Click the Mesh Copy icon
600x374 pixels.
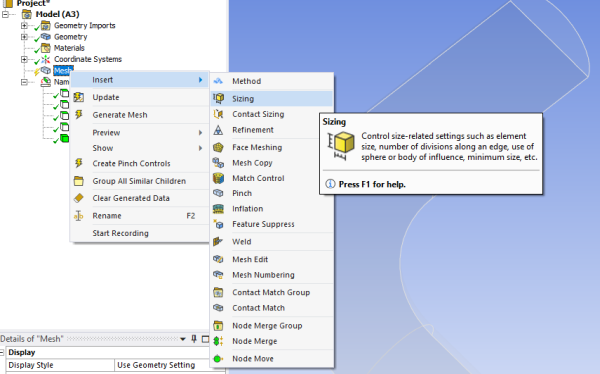coord(218,163)
